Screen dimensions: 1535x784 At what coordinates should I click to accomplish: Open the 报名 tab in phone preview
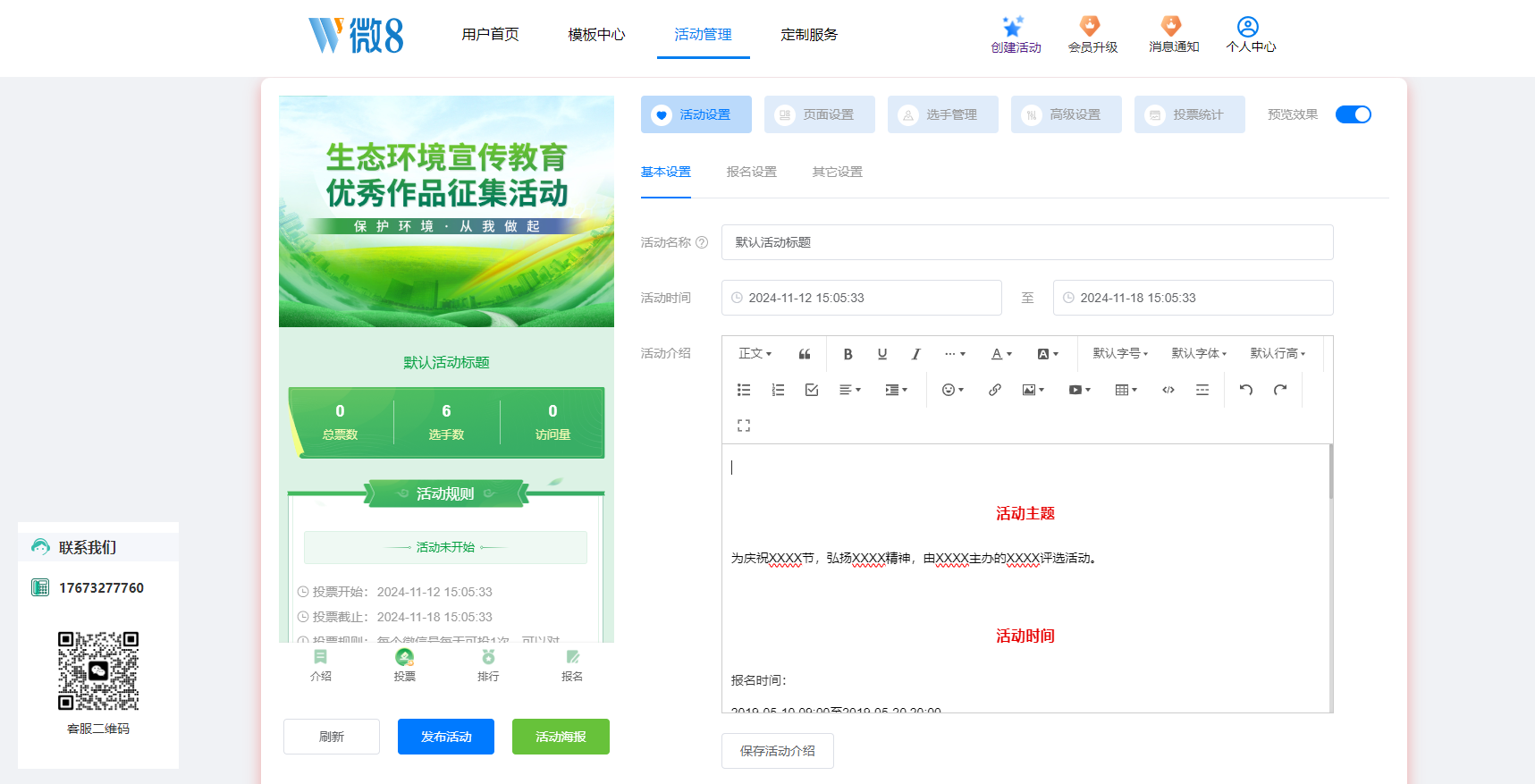pos(572,666)
